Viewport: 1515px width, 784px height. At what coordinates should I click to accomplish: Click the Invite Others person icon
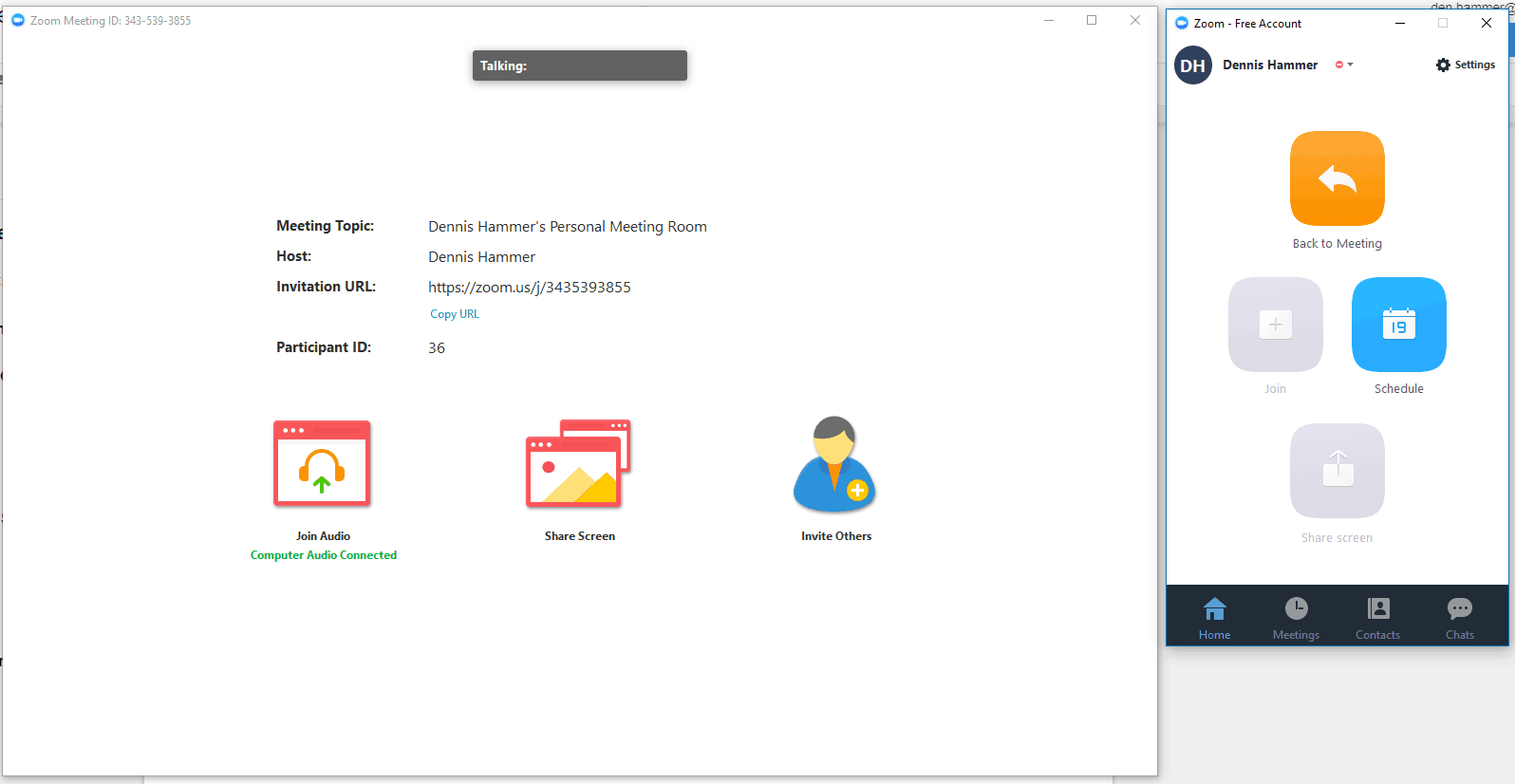click(834, 463)
